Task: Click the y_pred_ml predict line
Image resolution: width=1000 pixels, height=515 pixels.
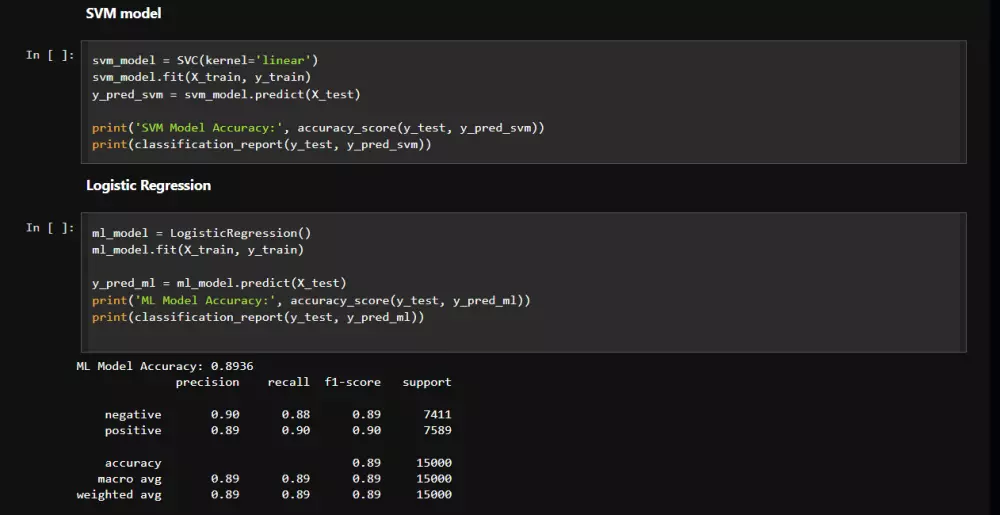Action: [219, 283]
